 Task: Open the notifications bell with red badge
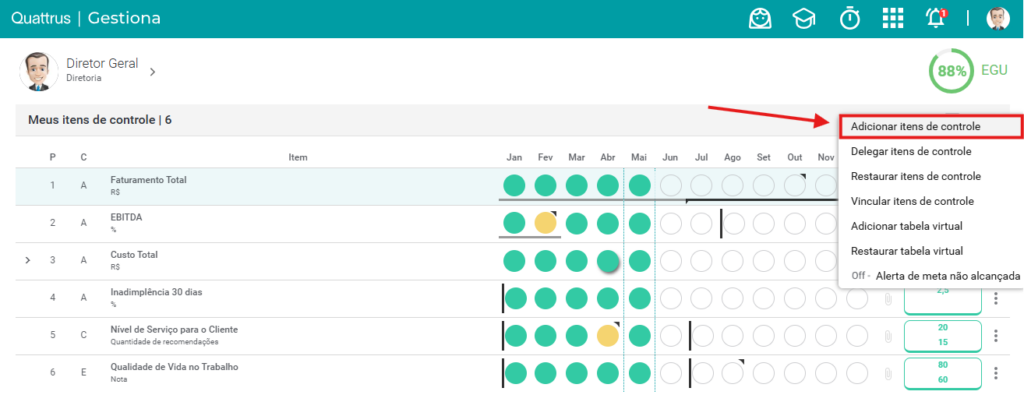click(x=936, y=18)
